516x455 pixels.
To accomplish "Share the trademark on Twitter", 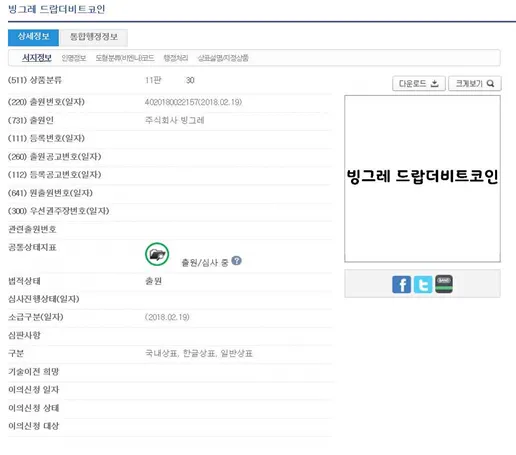I will click(423, 284).
